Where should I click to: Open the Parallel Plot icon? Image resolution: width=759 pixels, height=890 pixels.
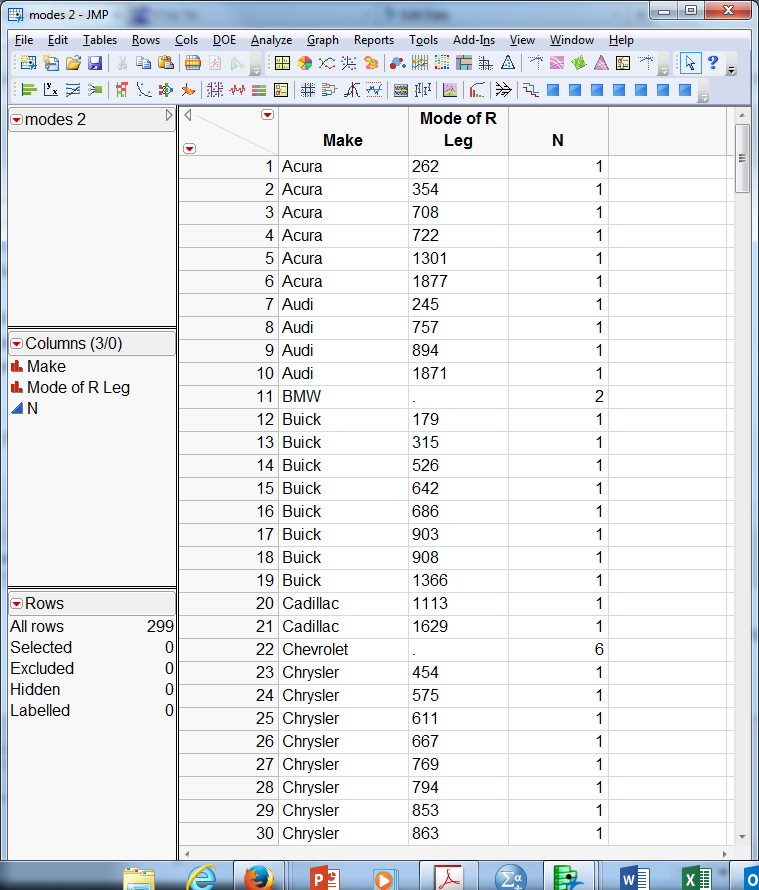click(420, 63)
